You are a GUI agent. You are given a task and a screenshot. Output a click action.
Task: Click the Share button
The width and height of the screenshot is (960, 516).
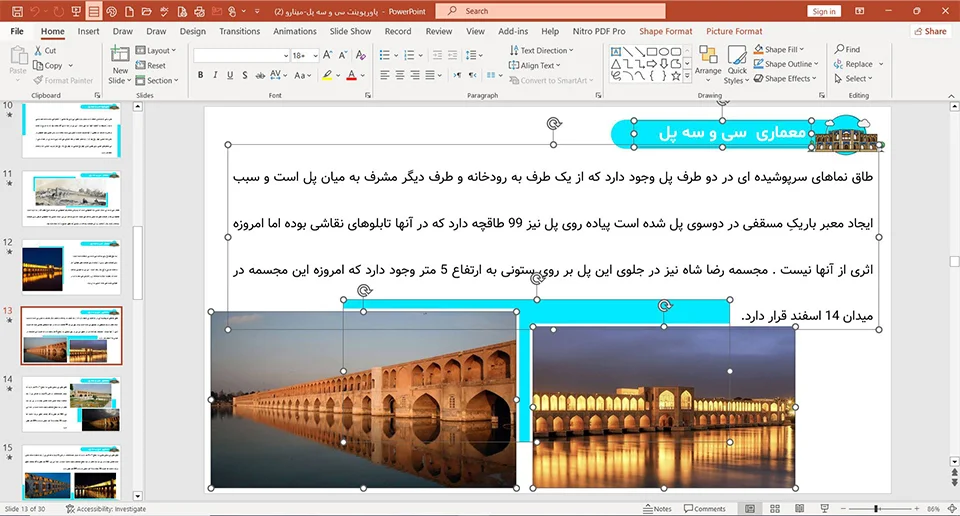click(930, 31)
